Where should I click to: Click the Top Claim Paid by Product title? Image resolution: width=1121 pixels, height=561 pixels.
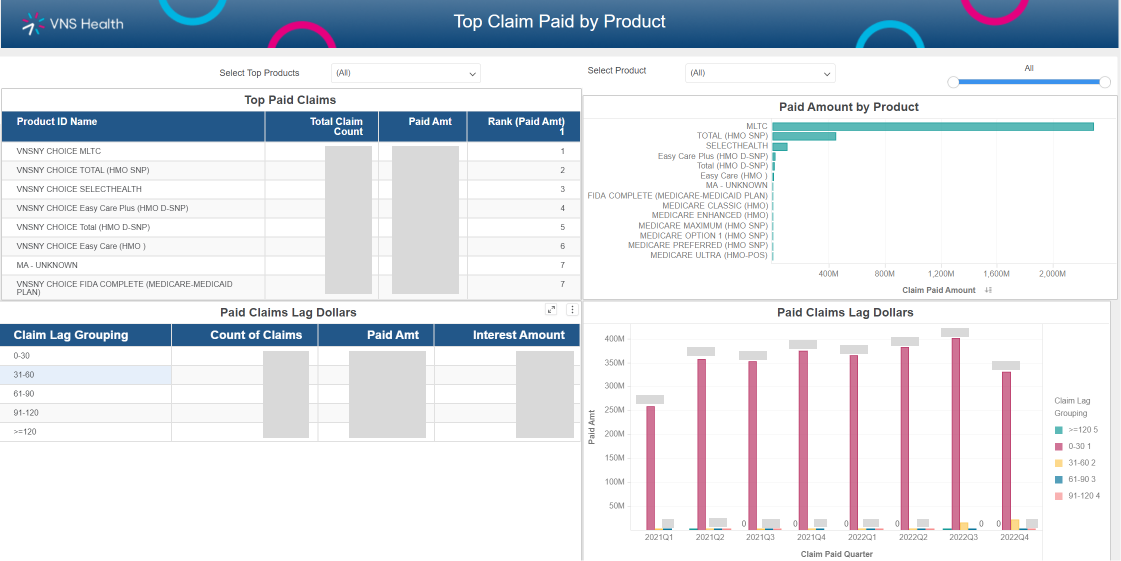(560, 21)
